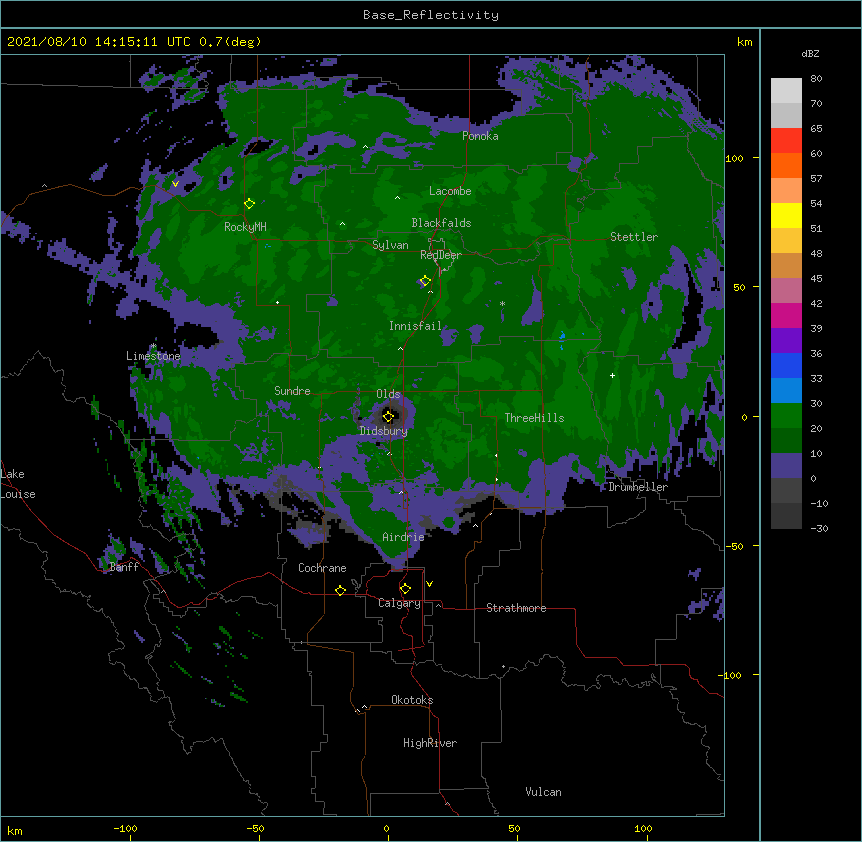The image size is (862, 842).
Task: Click the Airdrie city label
Action: pyautogui.click(x=403, y=537)
